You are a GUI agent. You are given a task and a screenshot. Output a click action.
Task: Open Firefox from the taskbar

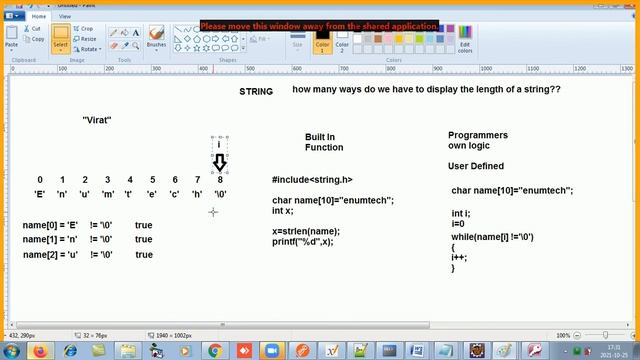(x=40, y=351)
